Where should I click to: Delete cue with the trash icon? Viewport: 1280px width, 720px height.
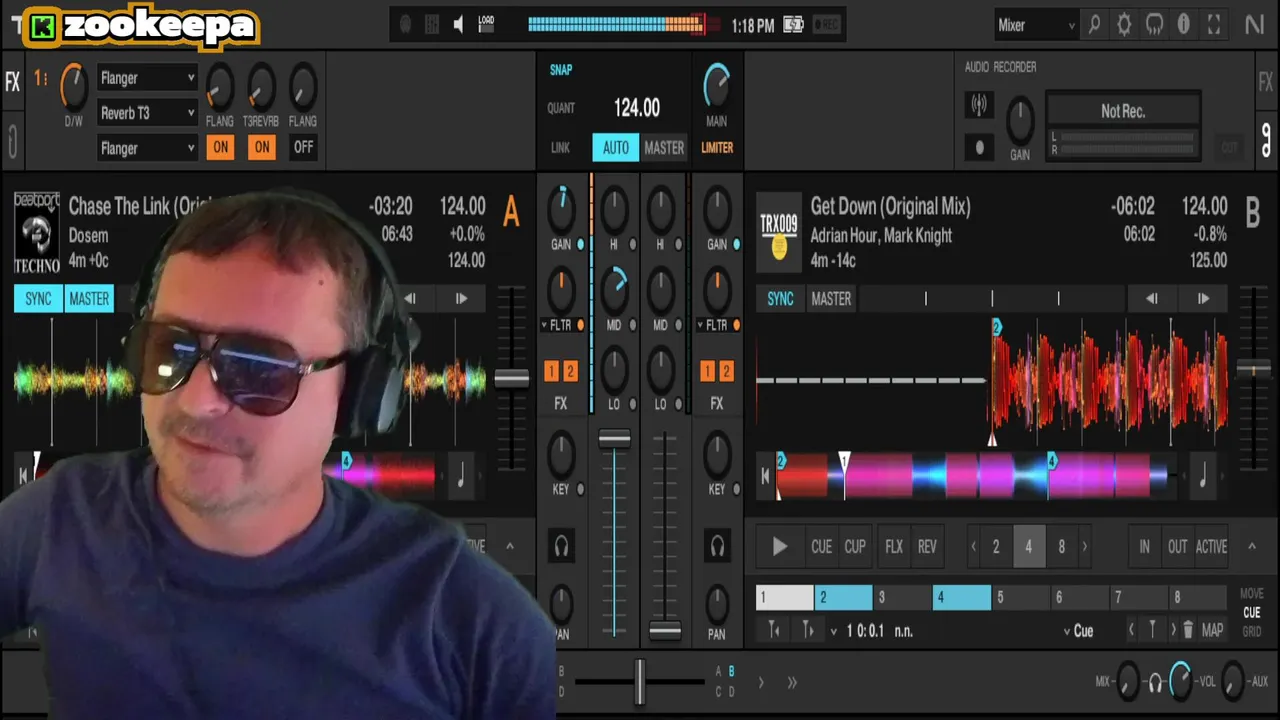(x=1188, y=630)
